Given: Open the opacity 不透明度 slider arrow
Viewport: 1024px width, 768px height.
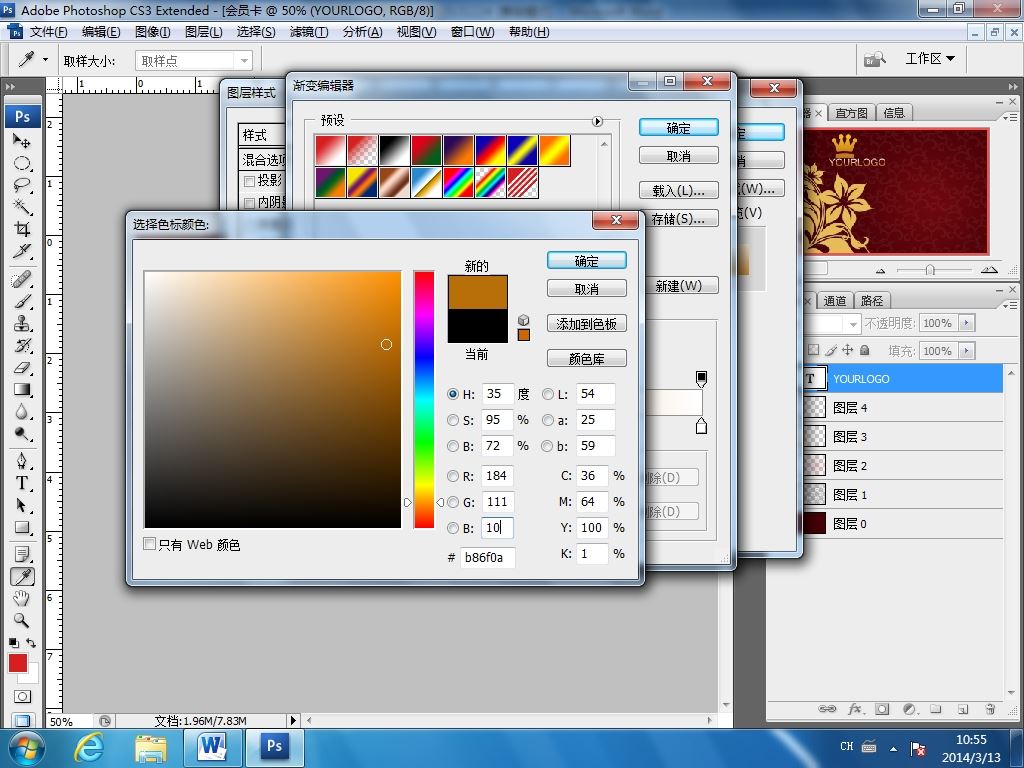Looking at the screenshot, I should (x=967, y=323).
